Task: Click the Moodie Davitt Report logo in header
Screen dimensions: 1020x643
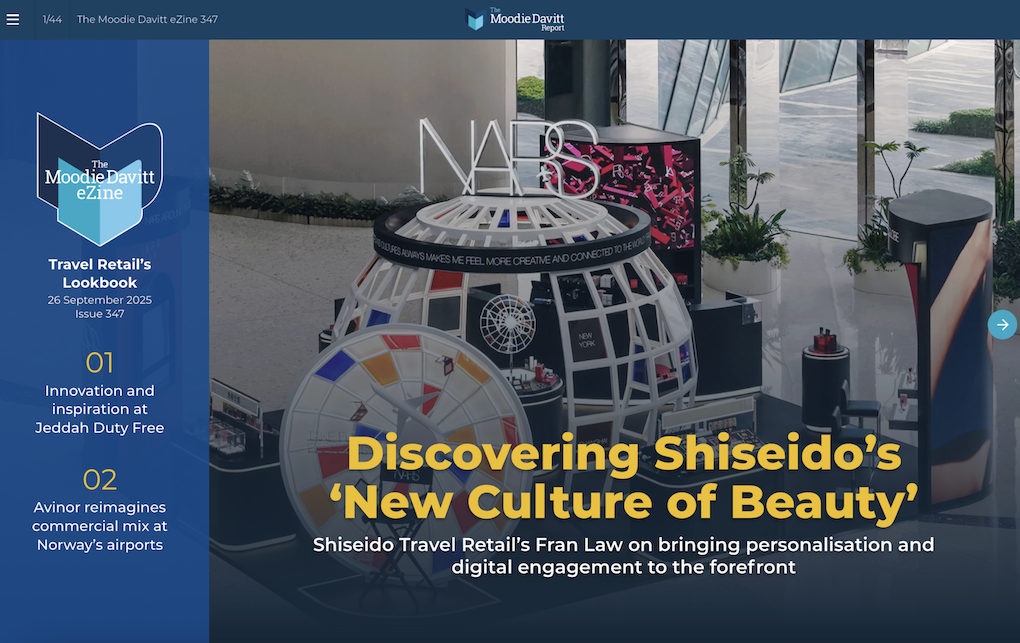Action: pyautogui.click(x=515, y=20)
